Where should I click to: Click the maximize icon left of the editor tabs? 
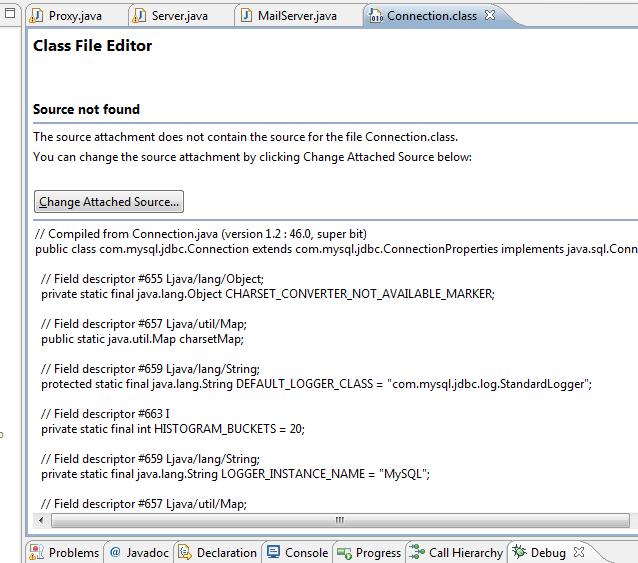10,13
